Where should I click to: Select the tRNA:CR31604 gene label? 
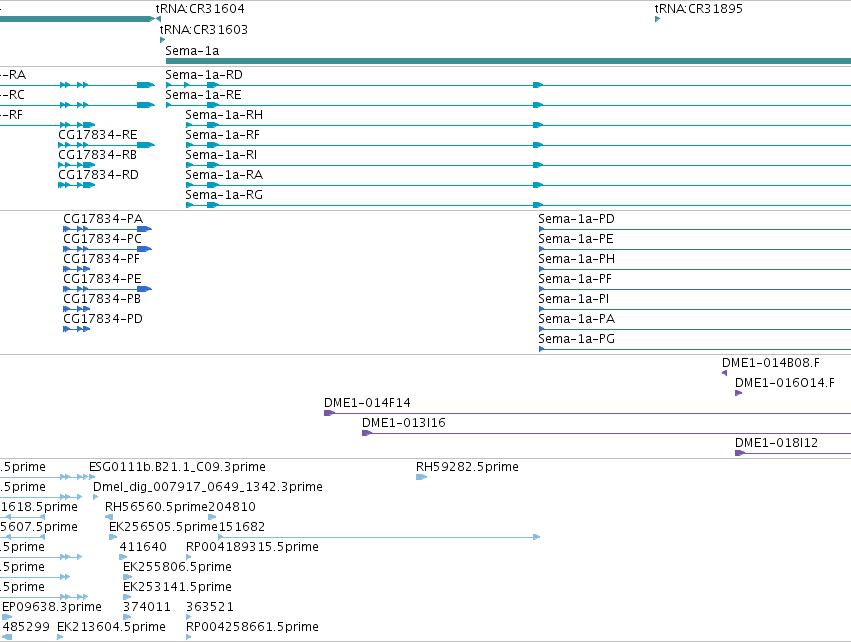click(x=200, y=9)
